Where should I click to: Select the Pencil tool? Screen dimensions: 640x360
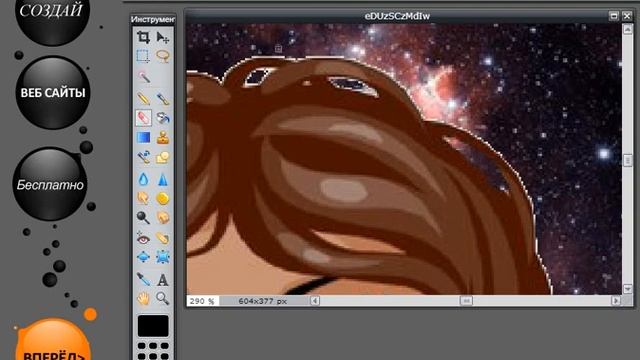pyautogui.click(x=143, y=98)
